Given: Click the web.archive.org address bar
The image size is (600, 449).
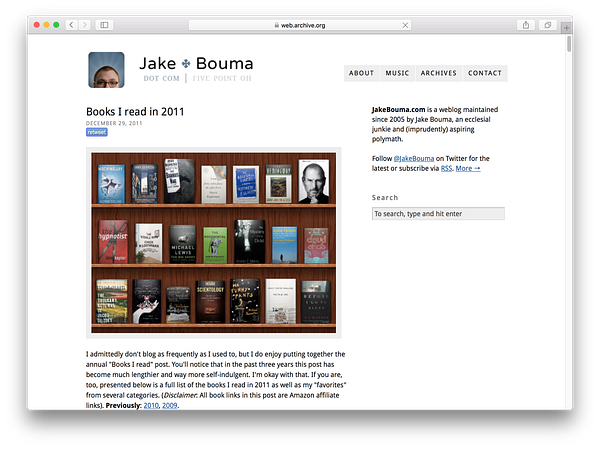Looking at the screenshot, I should (300, 25).
